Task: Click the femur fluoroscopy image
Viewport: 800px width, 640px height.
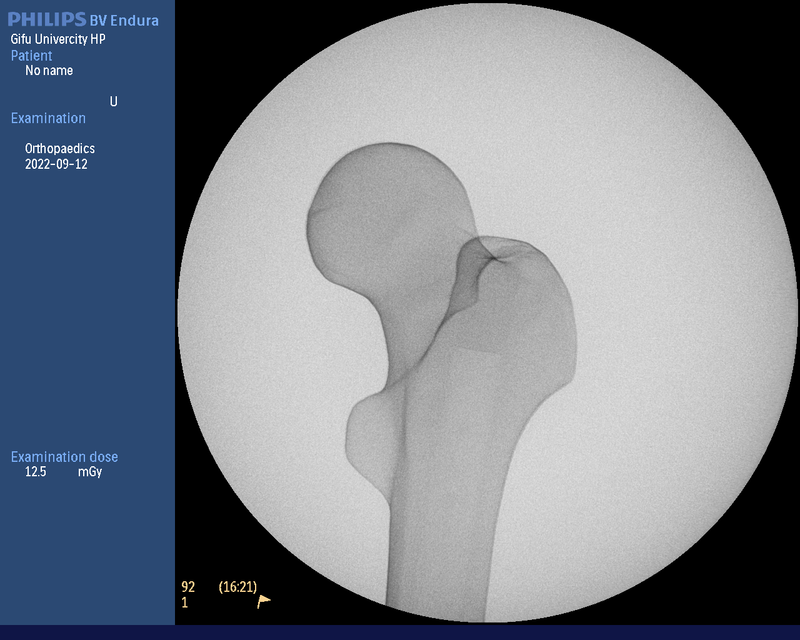Action: [x=487, y=312]
